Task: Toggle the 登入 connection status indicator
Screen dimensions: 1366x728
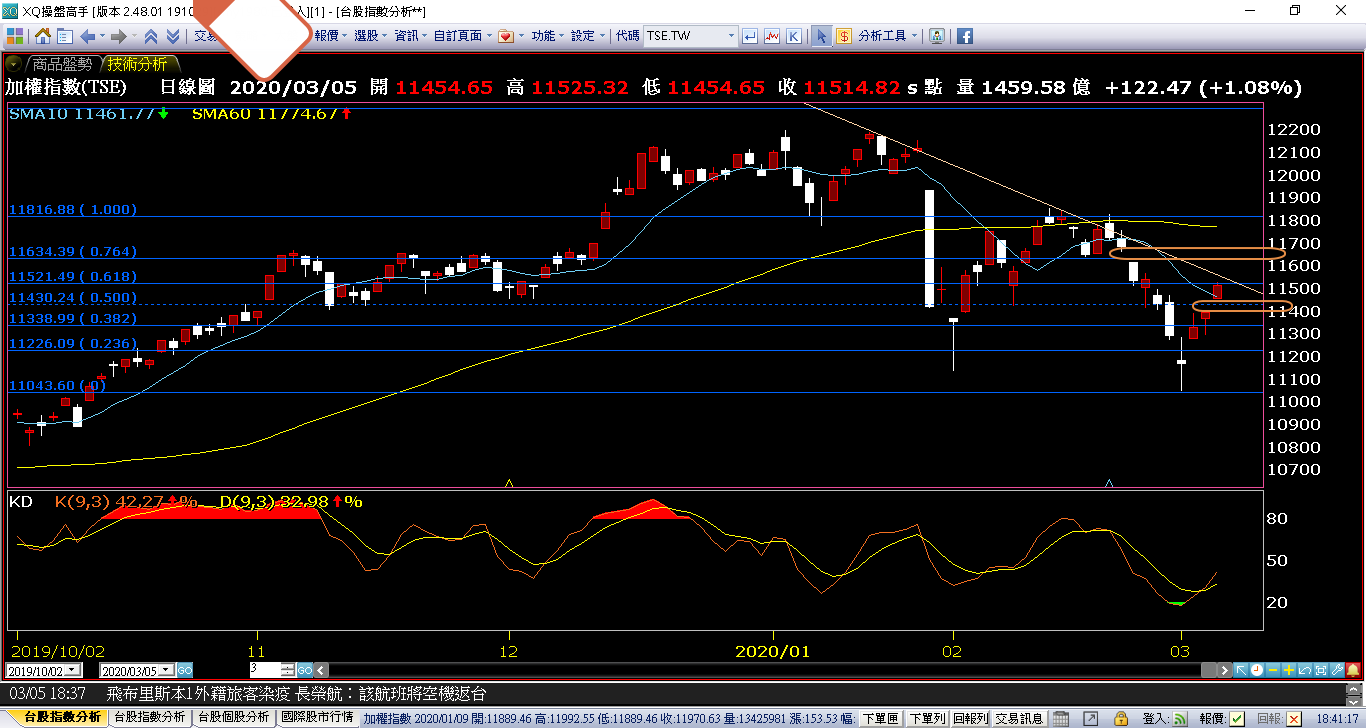Action: (x=1181, y=718)
